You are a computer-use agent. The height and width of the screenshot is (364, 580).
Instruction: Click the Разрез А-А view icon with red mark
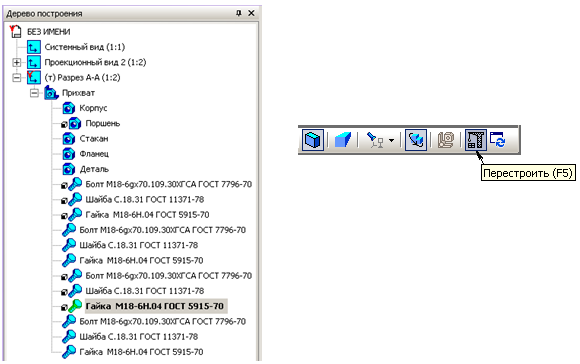pos(33,77)
